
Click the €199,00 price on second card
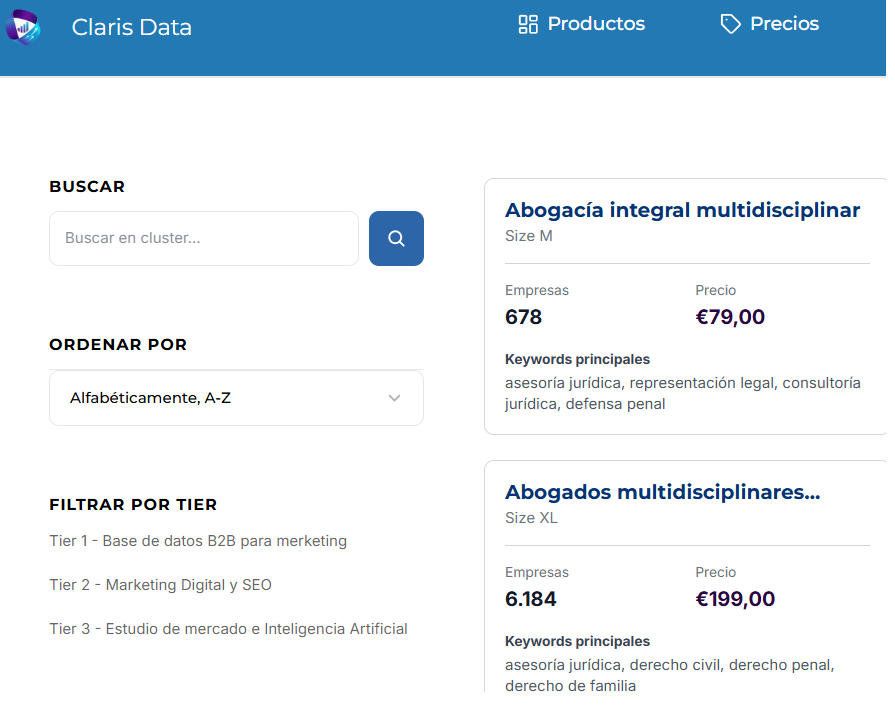735,599
